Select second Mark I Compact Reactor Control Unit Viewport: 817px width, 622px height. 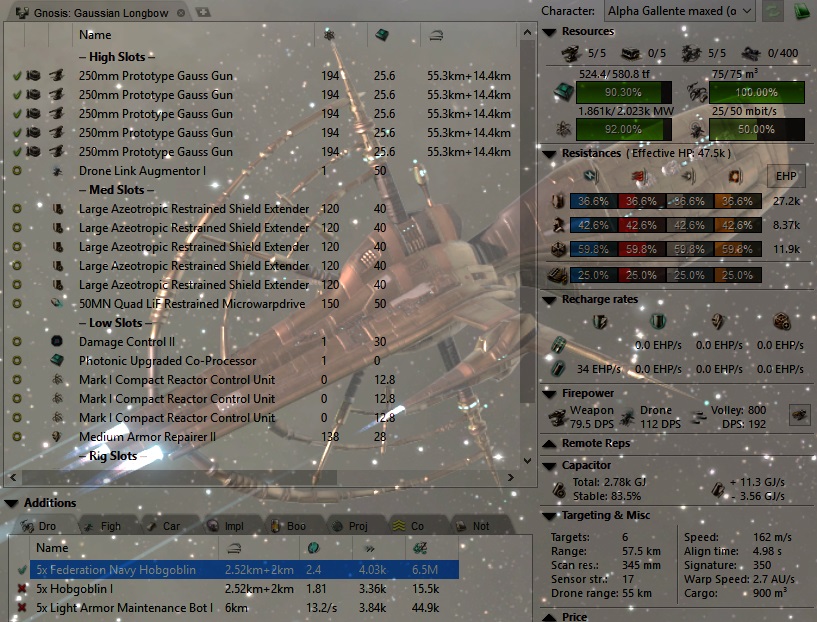(263, 399)
